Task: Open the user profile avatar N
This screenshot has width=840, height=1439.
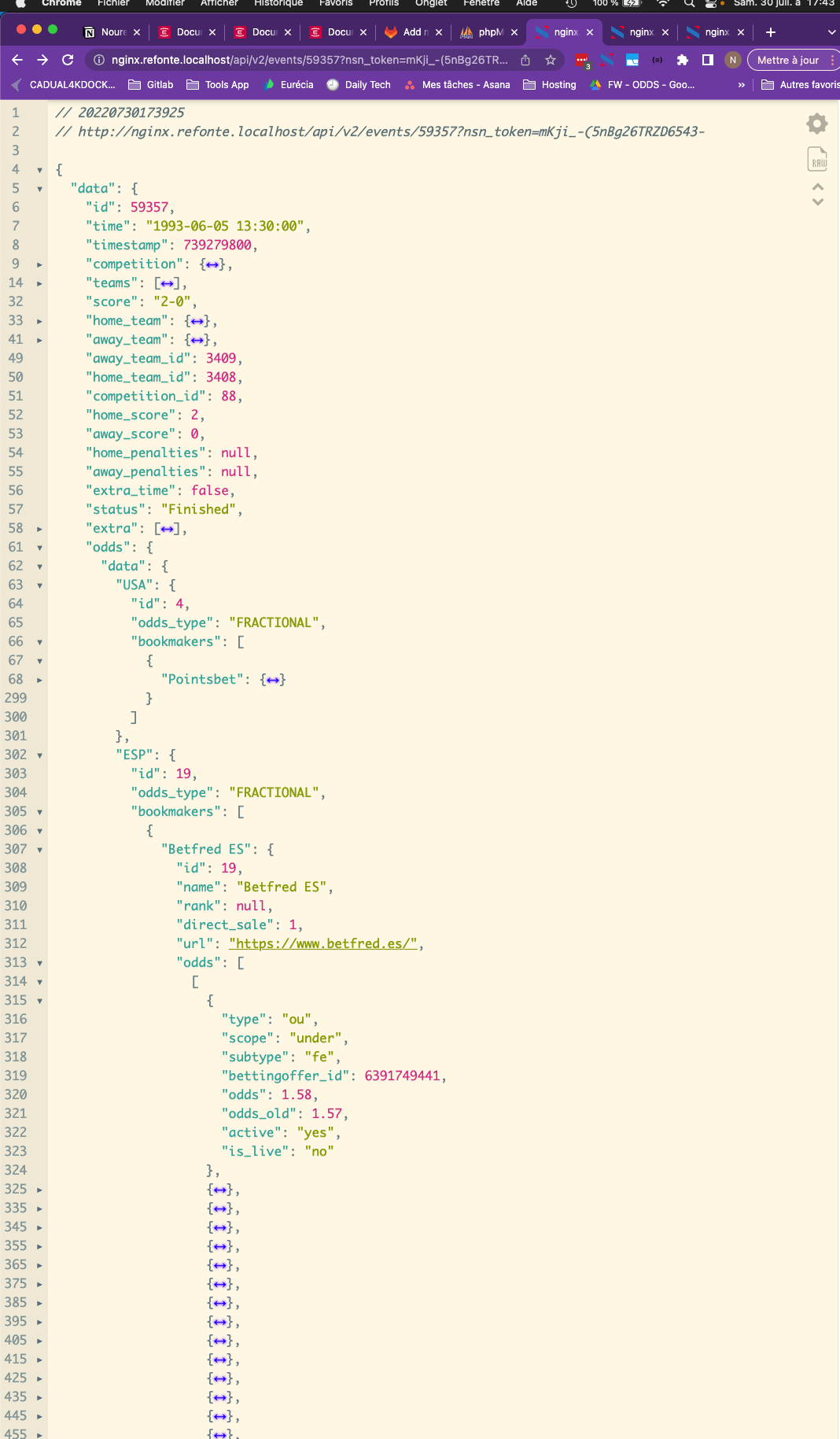Action: (x=733, y=60)
